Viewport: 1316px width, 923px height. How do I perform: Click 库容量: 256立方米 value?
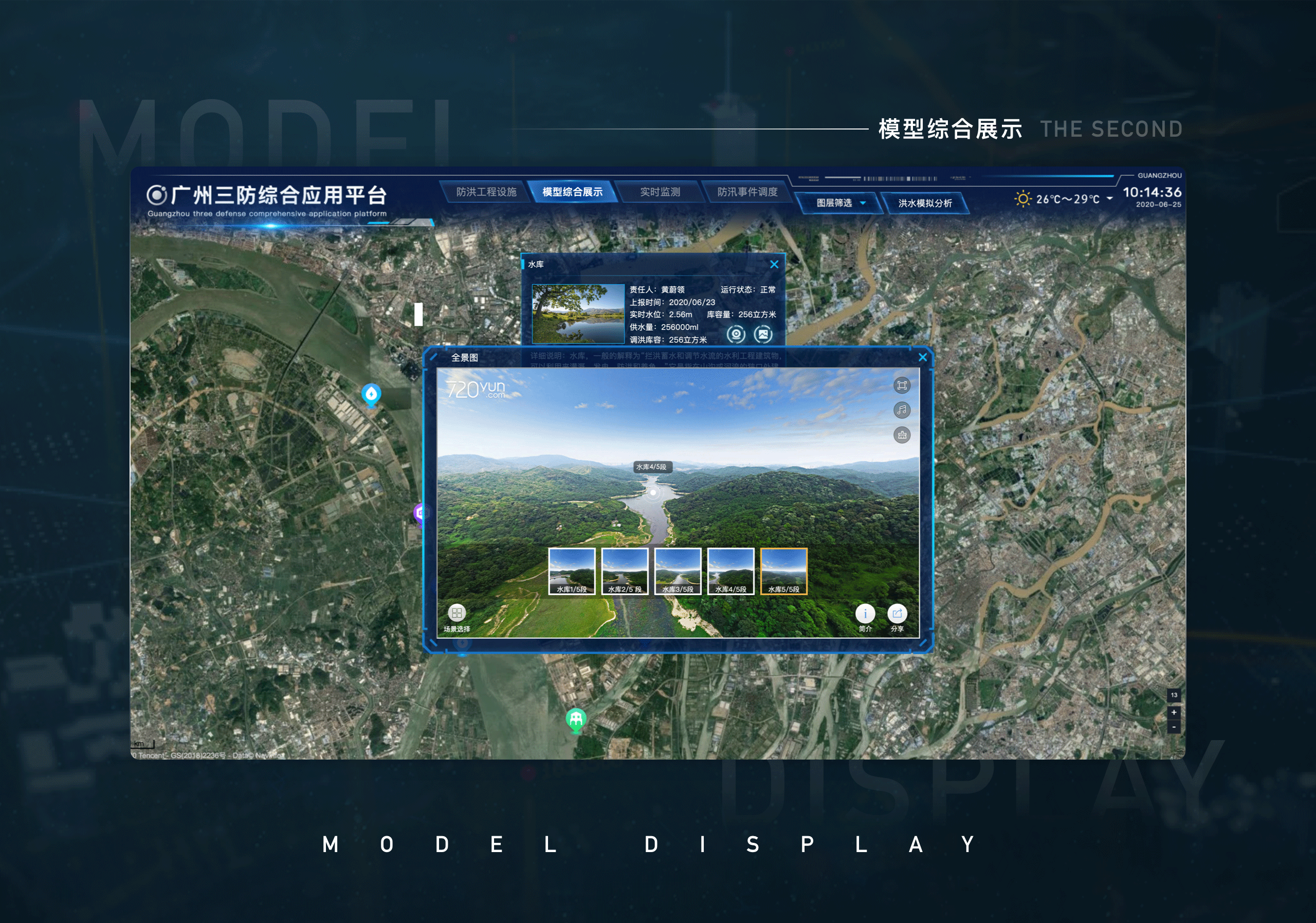741,315
